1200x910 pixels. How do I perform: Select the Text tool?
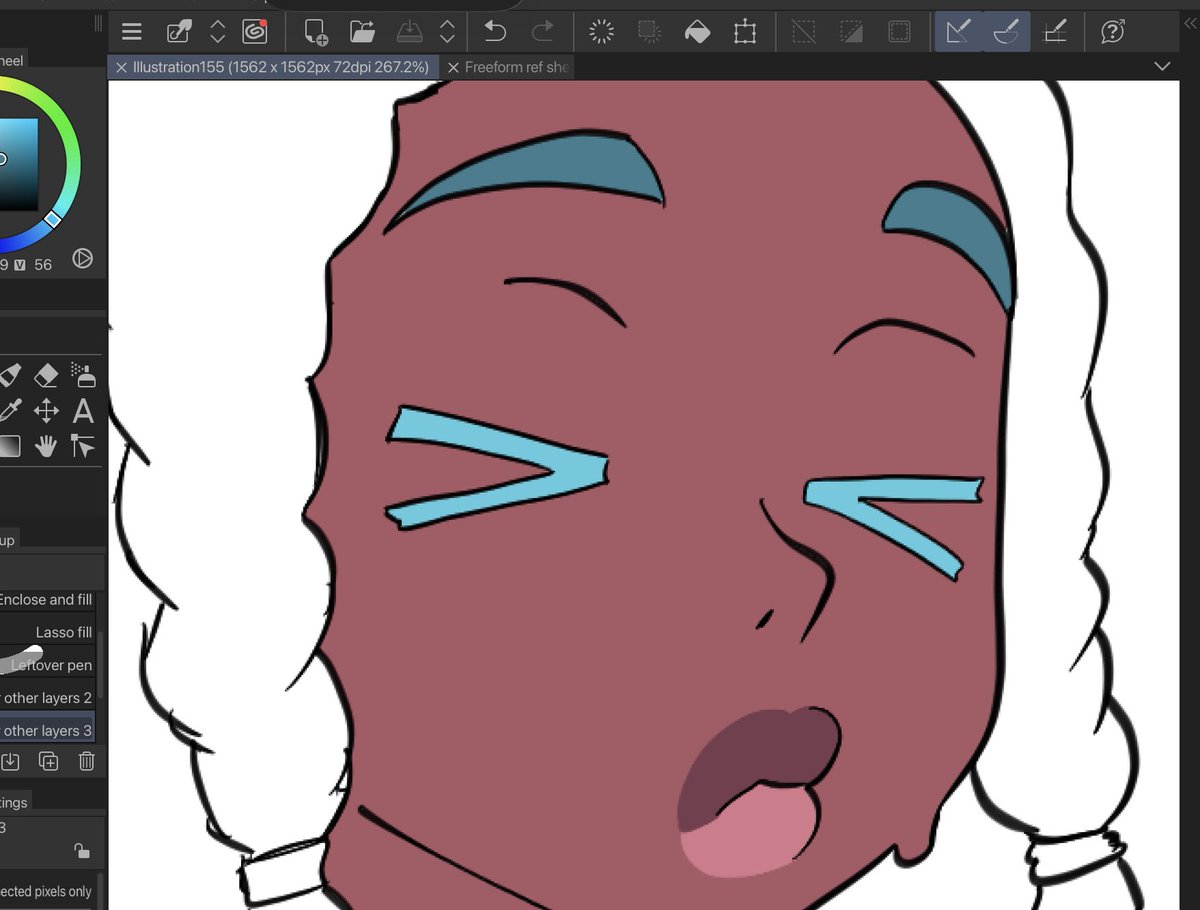coord(84,411)
